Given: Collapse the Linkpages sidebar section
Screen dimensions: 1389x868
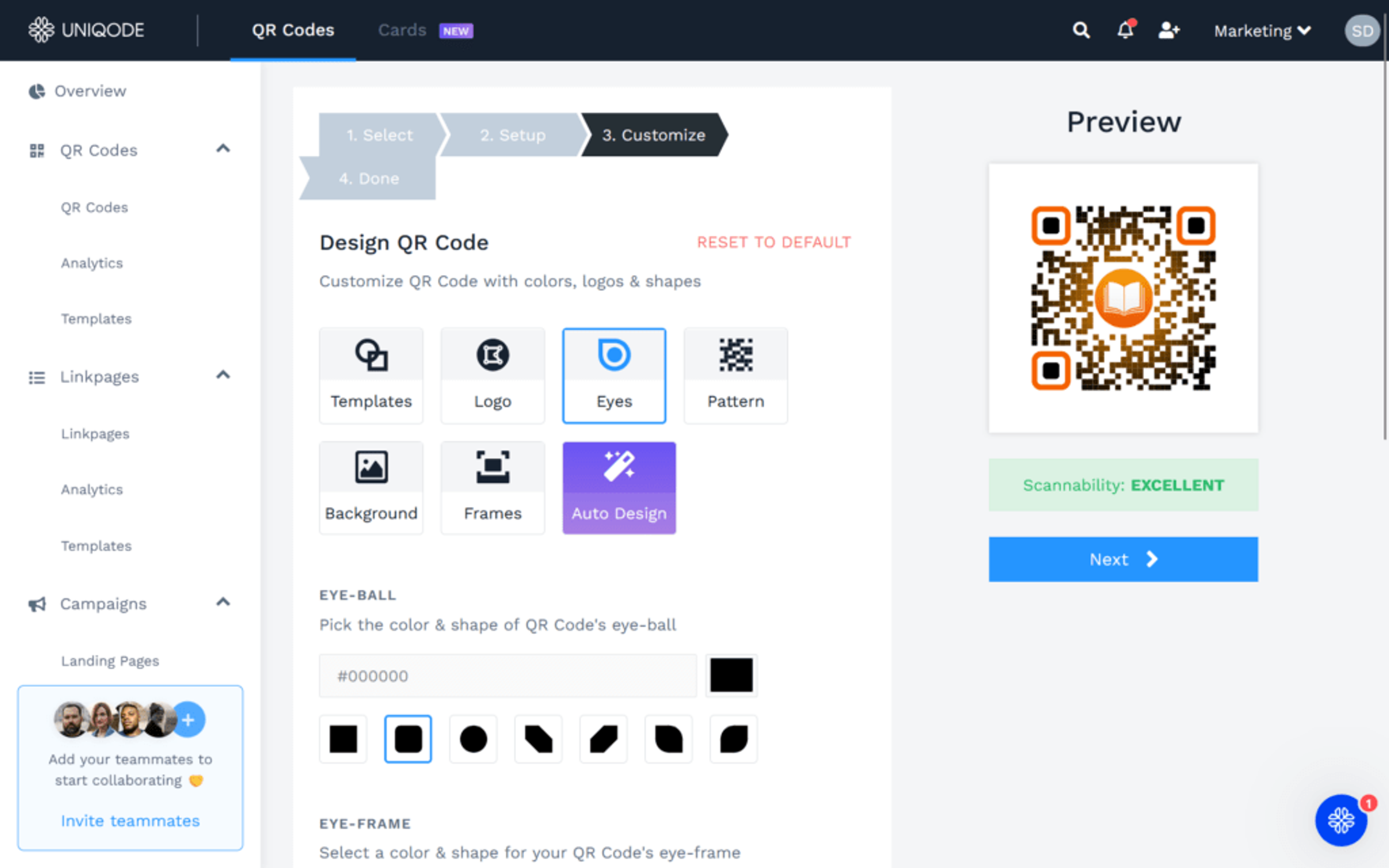Looking at the screenshot, I should pyautogui.click(x=223, y=375).
